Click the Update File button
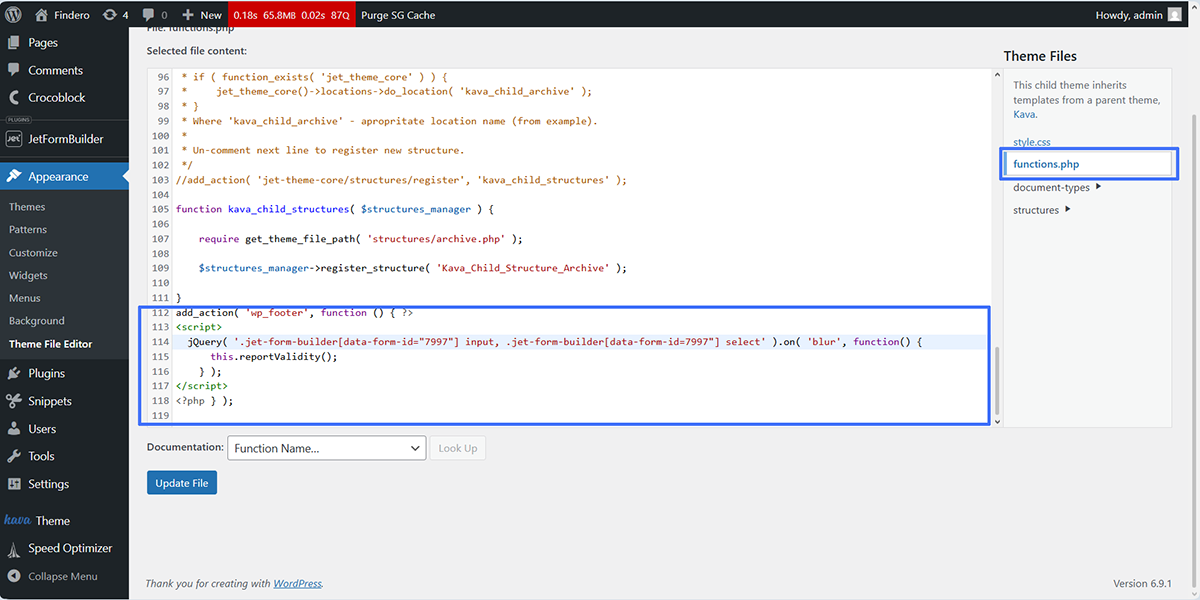1200x600 pixels. point(182,483)
